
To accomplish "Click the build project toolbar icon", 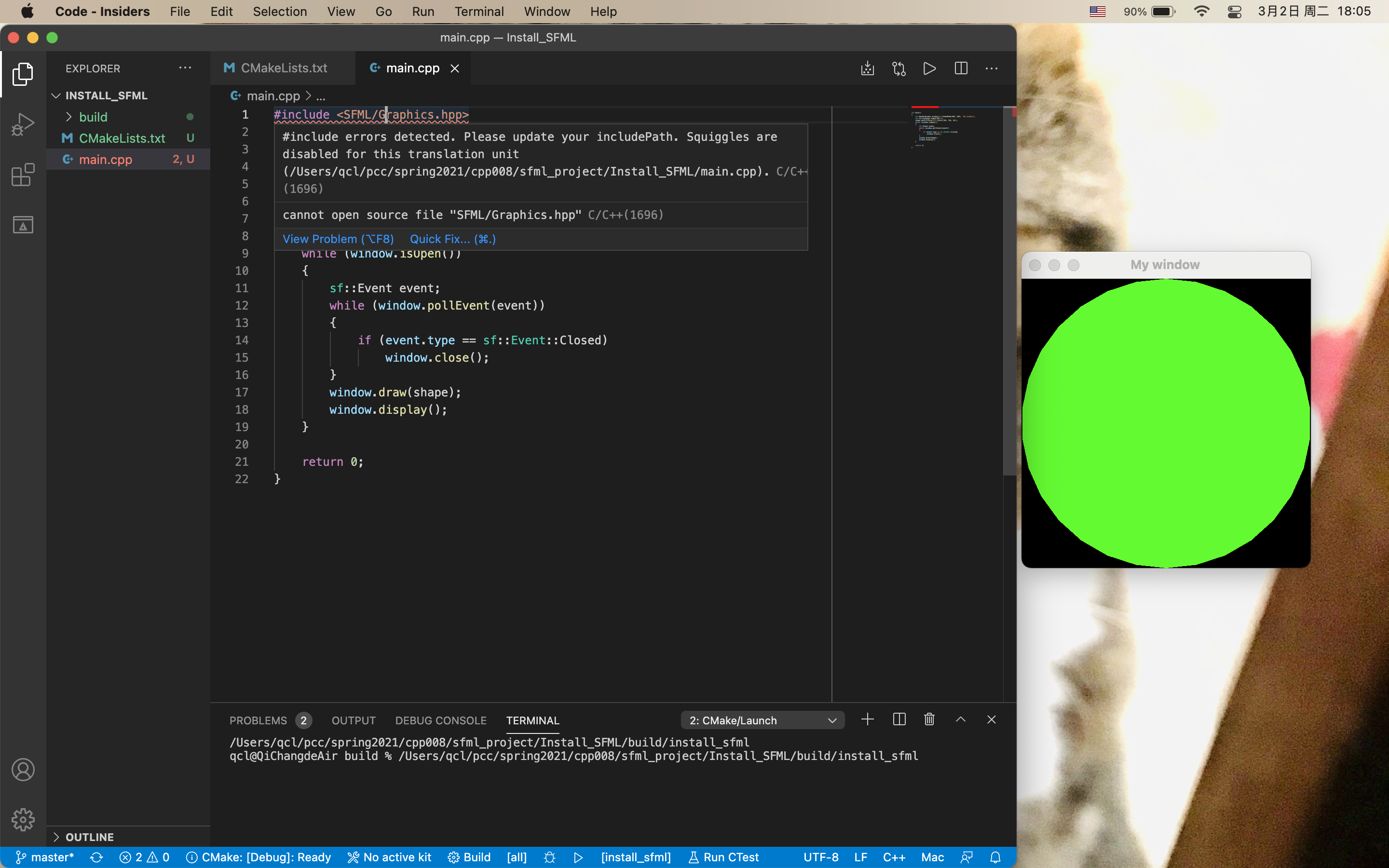I will pos(867,68).
